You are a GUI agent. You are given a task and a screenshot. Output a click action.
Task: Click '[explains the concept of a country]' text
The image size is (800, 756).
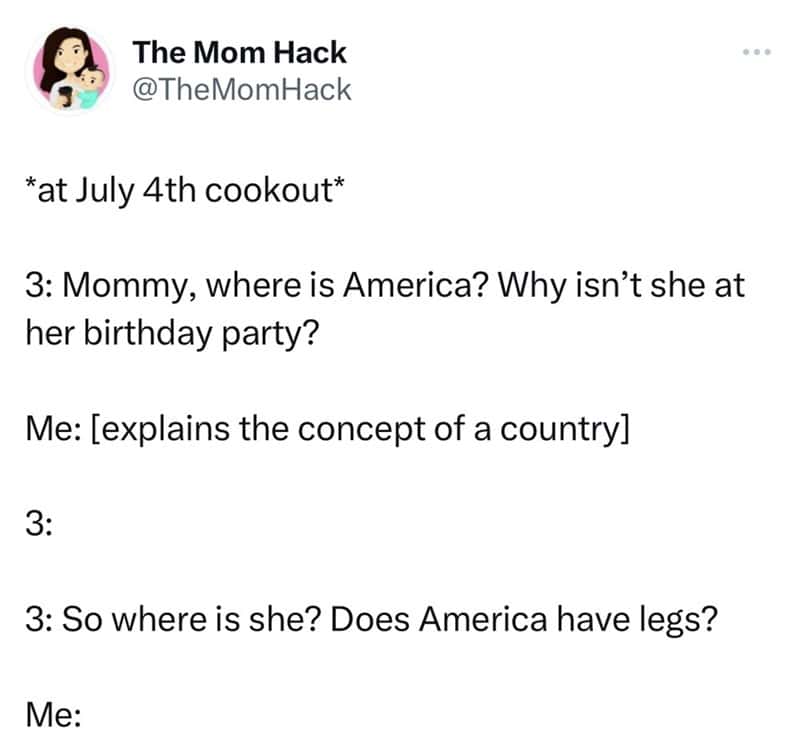pos(360,430)
